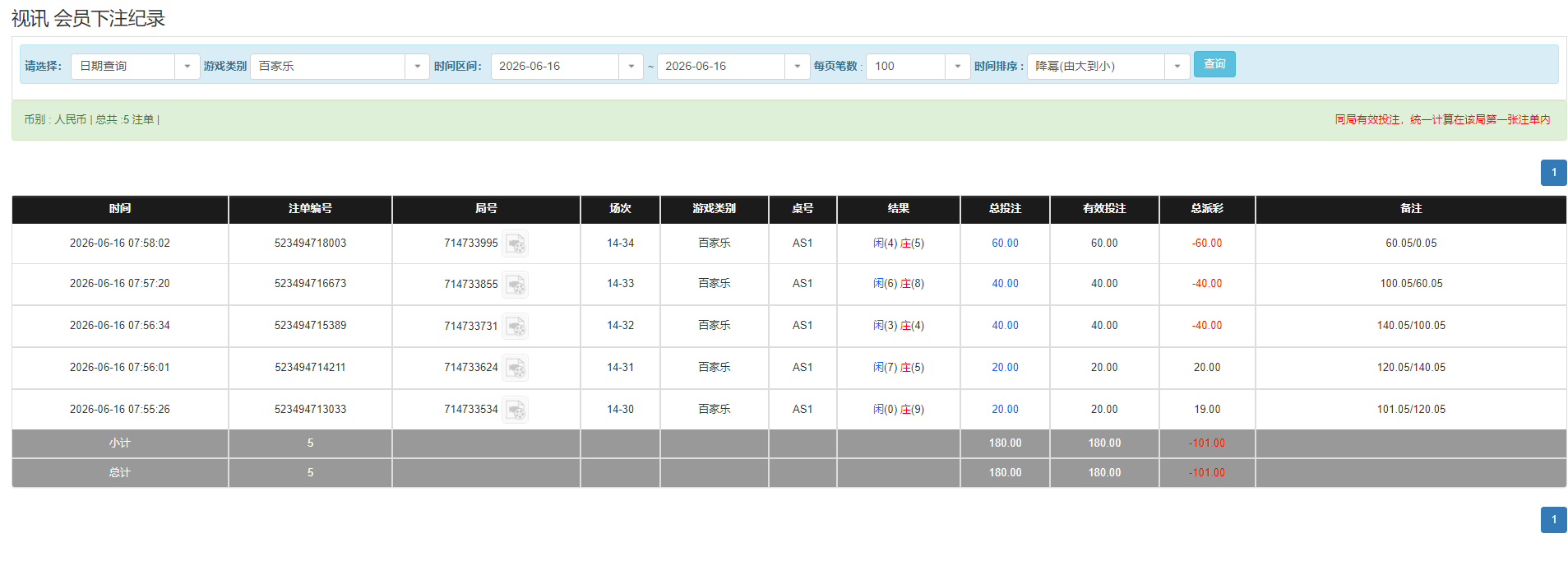Image resolution: width=1568 pixels, height=566 pixels.
Task: Select bet number 523494713033
Action: pos(310,410)
